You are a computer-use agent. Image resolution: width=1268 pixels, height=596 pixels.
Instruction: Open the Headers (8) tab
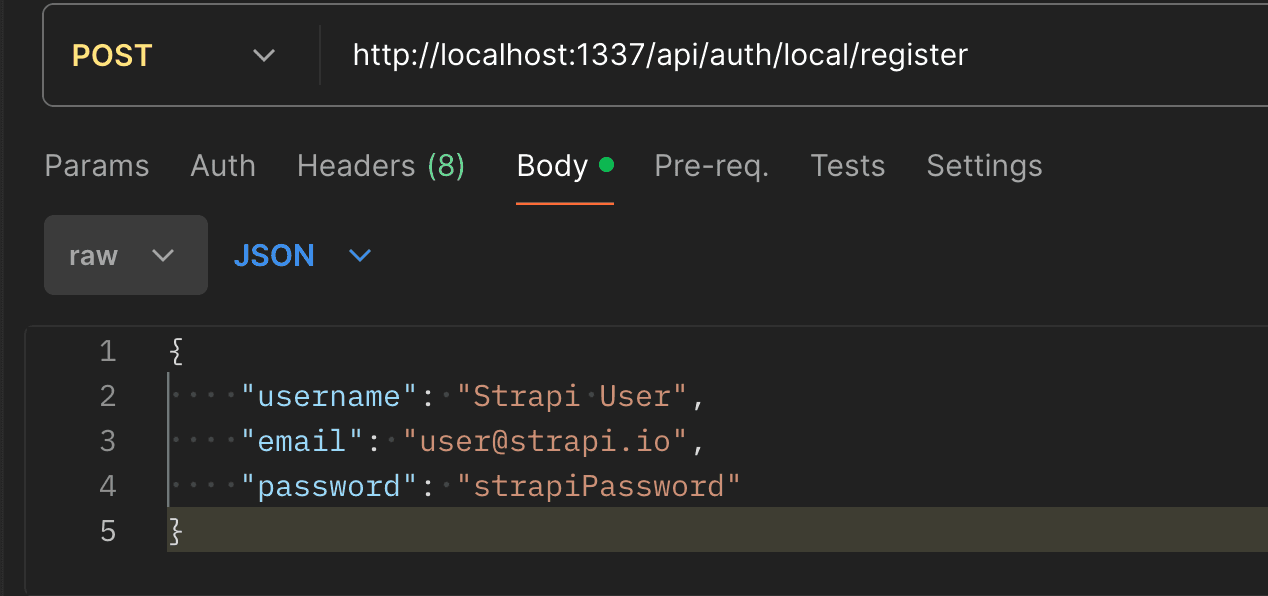pos(381,165)
